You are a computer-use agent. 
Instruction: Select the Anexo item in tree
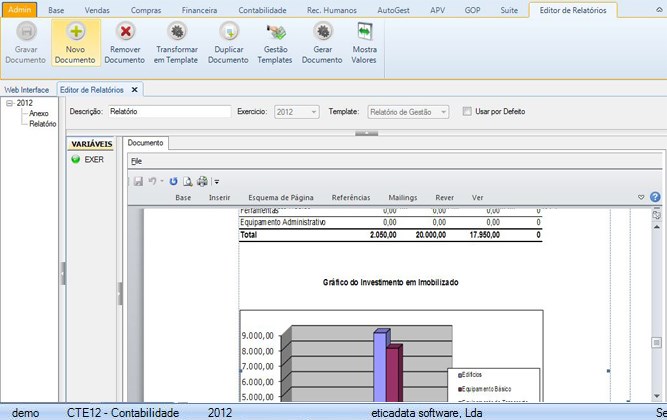pyautogui.click(x=39, y=113)
